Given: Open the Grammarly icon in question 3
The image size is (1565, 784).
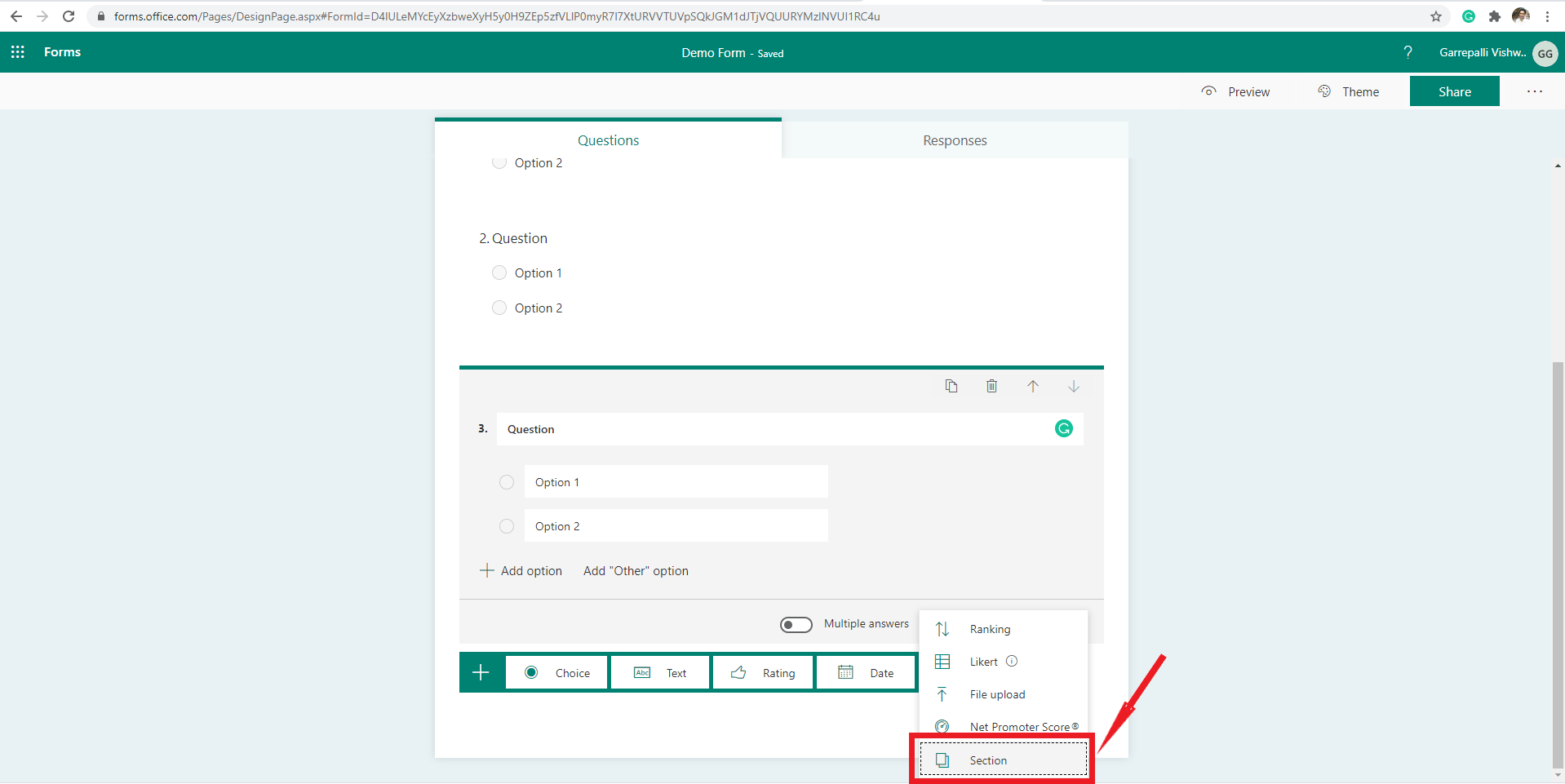Looking at the screenshot, I should coord(1062,428).
